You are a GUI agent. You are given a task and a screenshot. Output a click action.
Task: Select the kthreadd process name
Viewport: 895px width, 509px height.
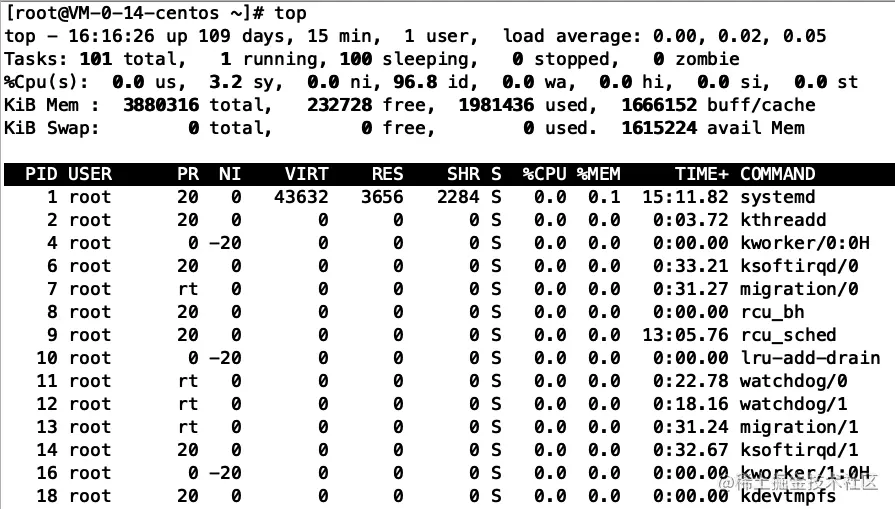pyautogui.click(x=783, y=220)
